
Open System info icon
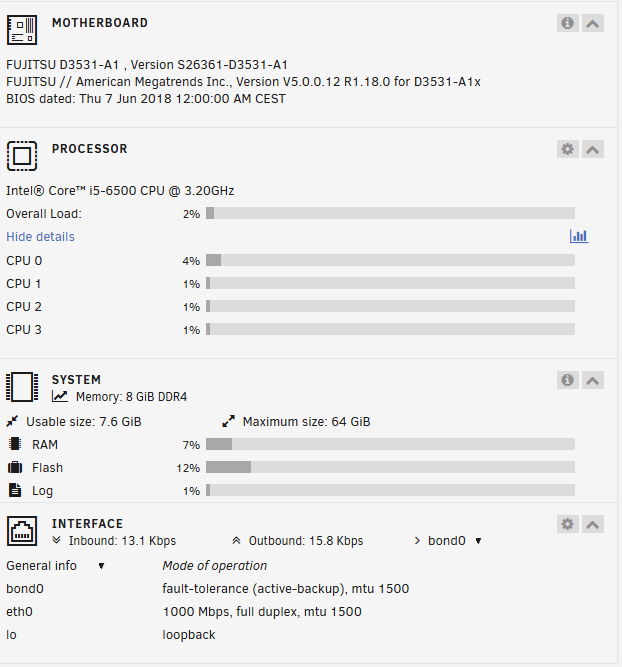(x=568, y=380)
